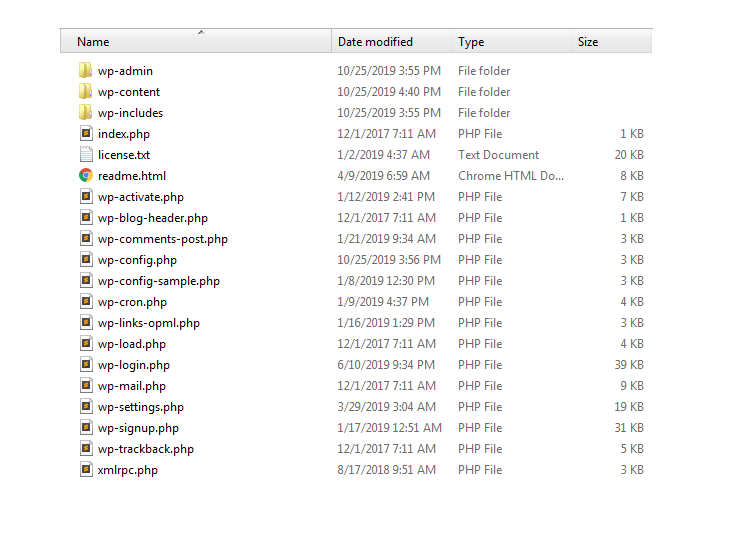Screen dimensions: 750x556
Task: Click the 4/9/2019 6:59 AM date cell
Action: pyautogui.click(x=384, y=176)
